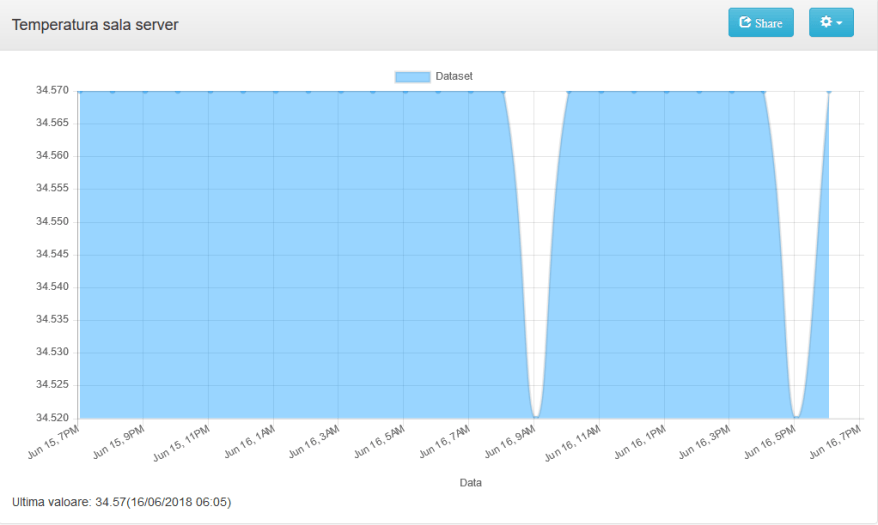Click the 'Ultima valoare' text below the chart
This screenshot has width=878, height=525.
pyautogui.click(x=121, y=501)
